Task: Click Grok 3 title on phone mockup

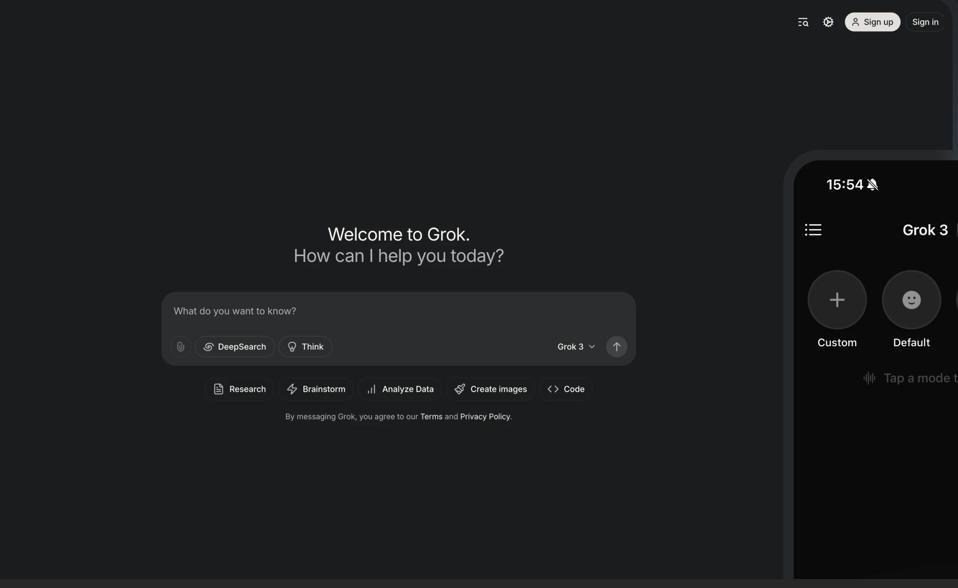Action: (x=925, y=230)
